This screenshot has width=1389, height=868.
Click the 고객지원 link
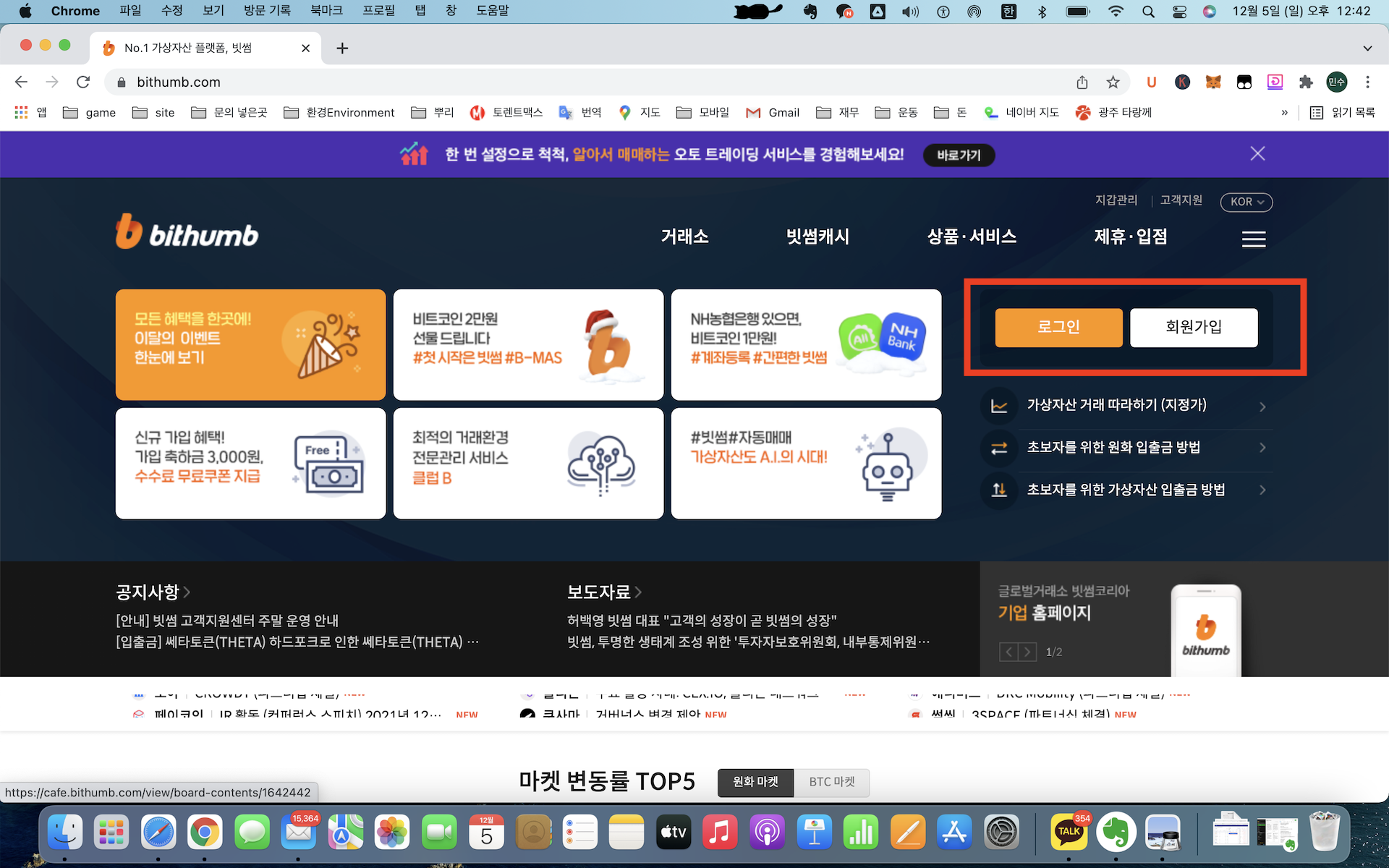pyautogui.click(x=1181, y=200)
